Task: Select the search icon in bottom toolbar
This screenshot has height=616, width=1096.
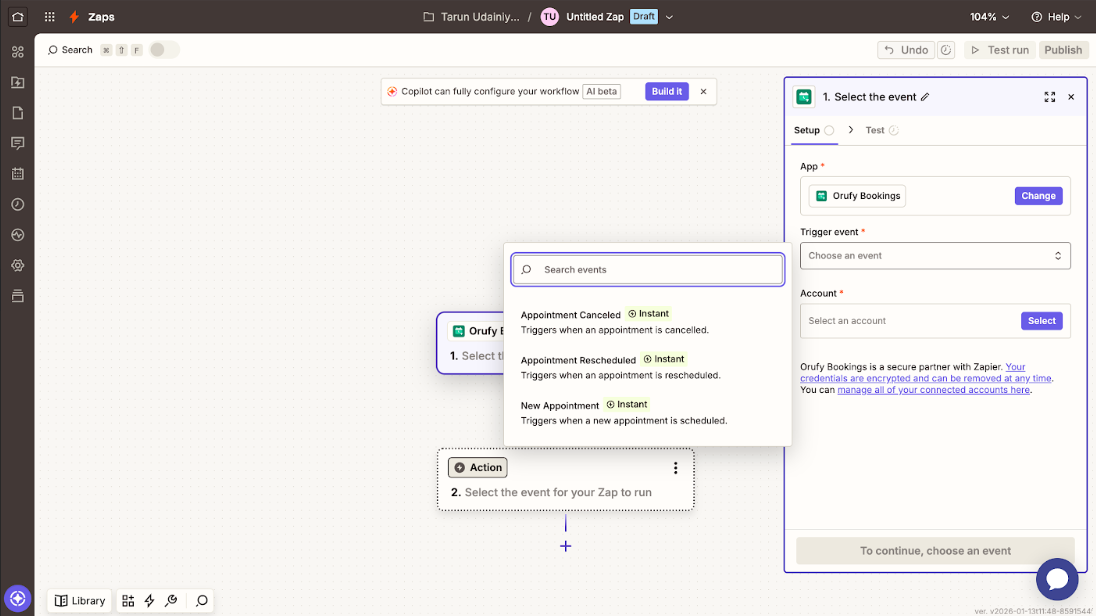Action: [201, 600]
